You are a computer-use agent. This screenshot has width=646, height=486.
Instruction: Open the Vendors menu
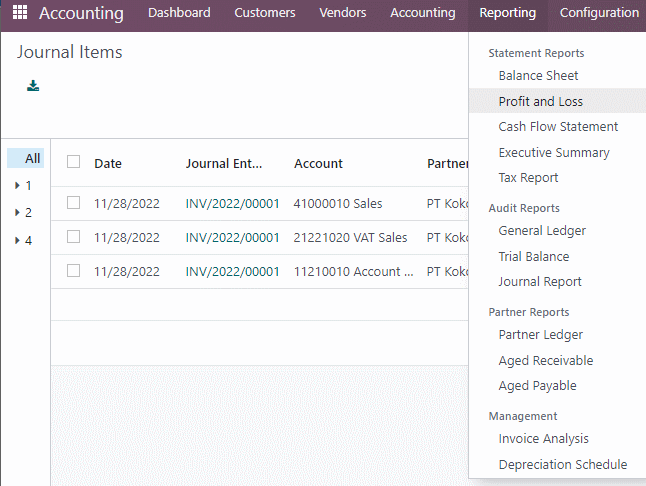click(x=343, y=13)
